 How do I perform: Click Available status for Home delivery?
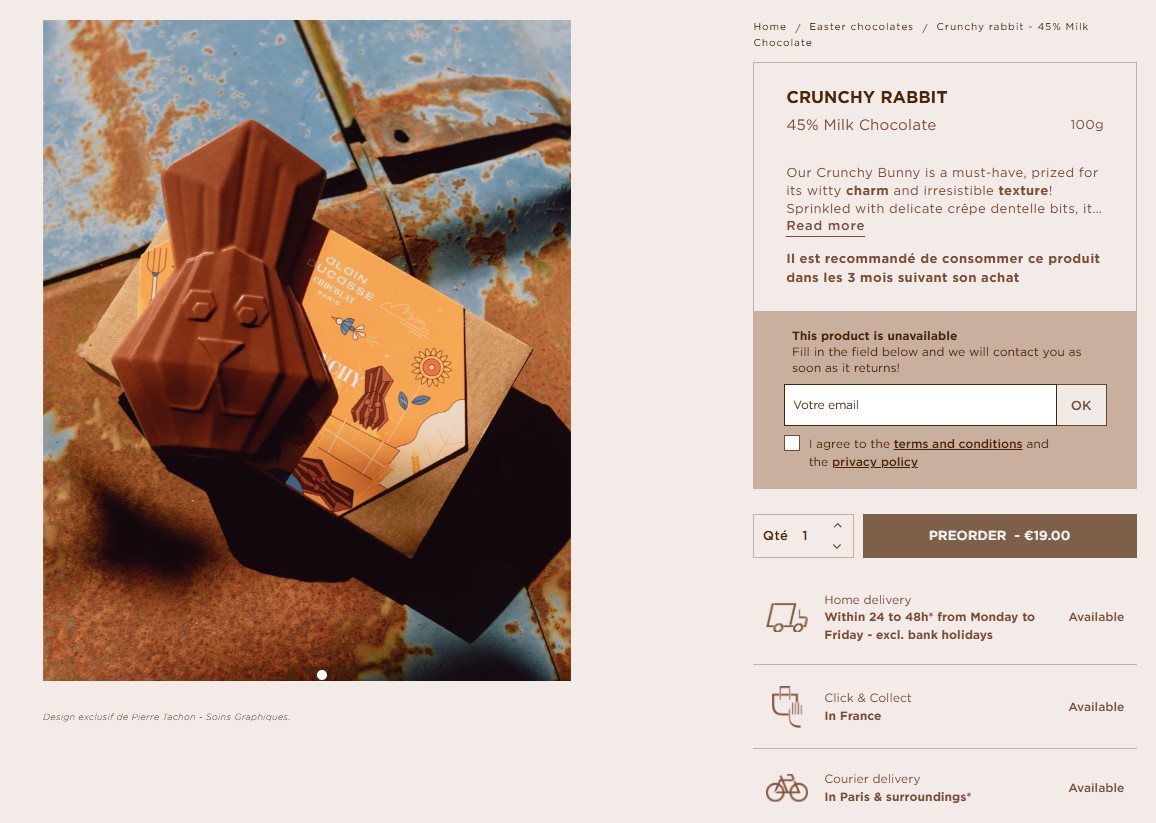(1096, 617)
